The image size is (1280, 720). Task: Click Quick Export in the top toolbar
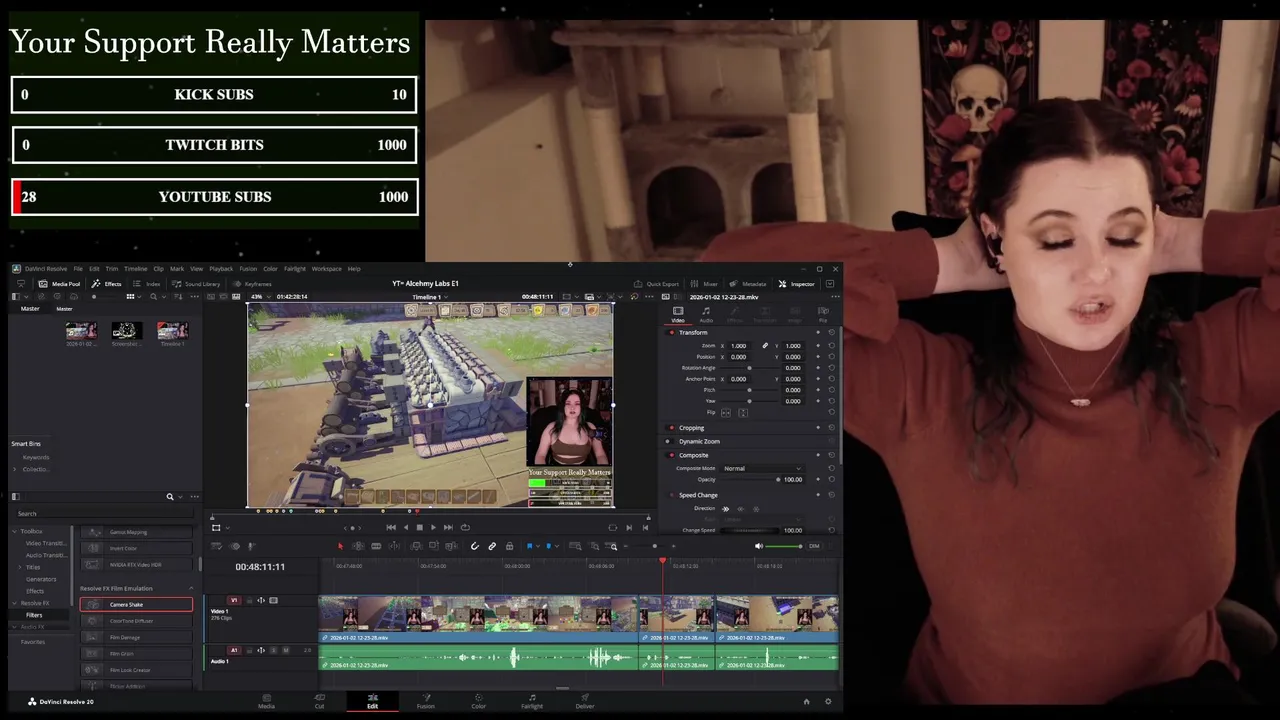[656, 284]
